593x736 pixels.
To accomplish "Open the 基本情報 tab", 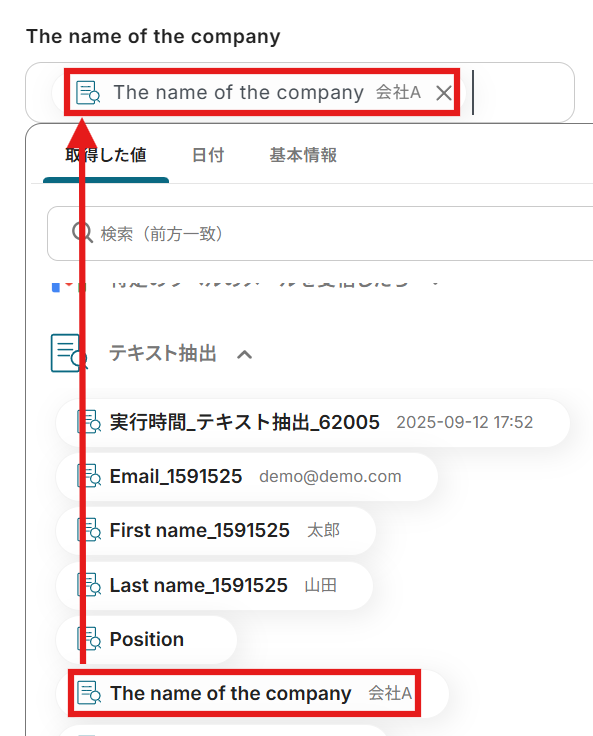I will pos(303,155).
